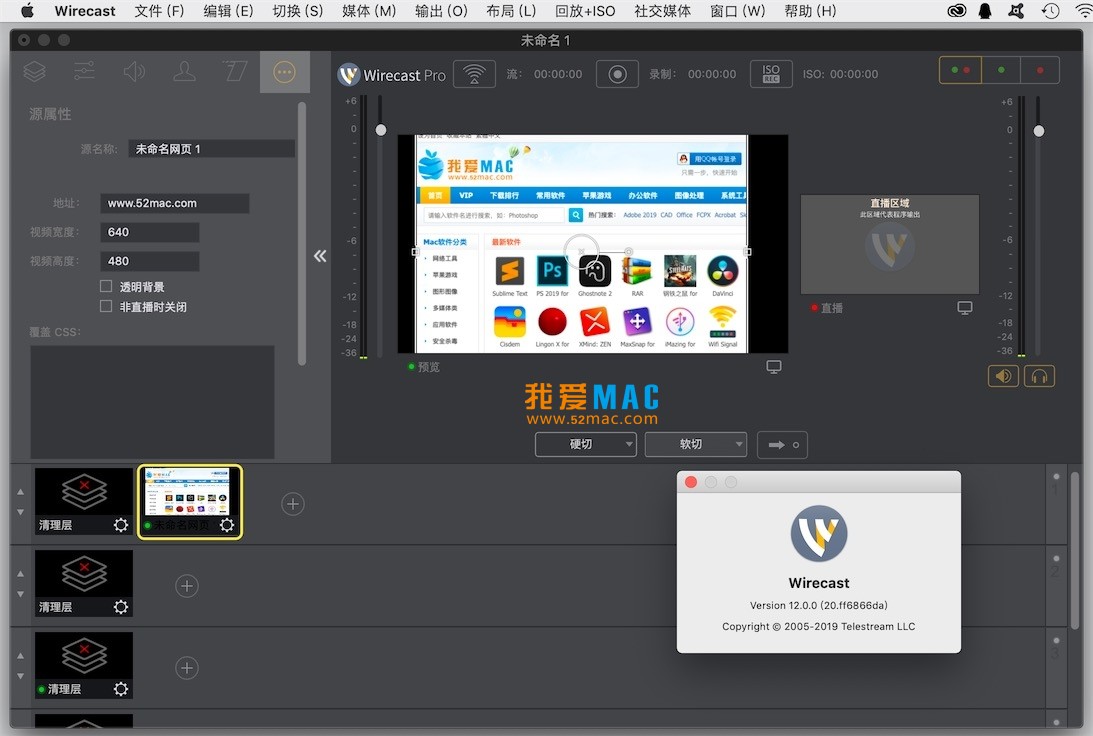Open the 软切 transition dropdown
Image resolution: width=1093 pixels, height=736 pixels.
tap(695, 444)
